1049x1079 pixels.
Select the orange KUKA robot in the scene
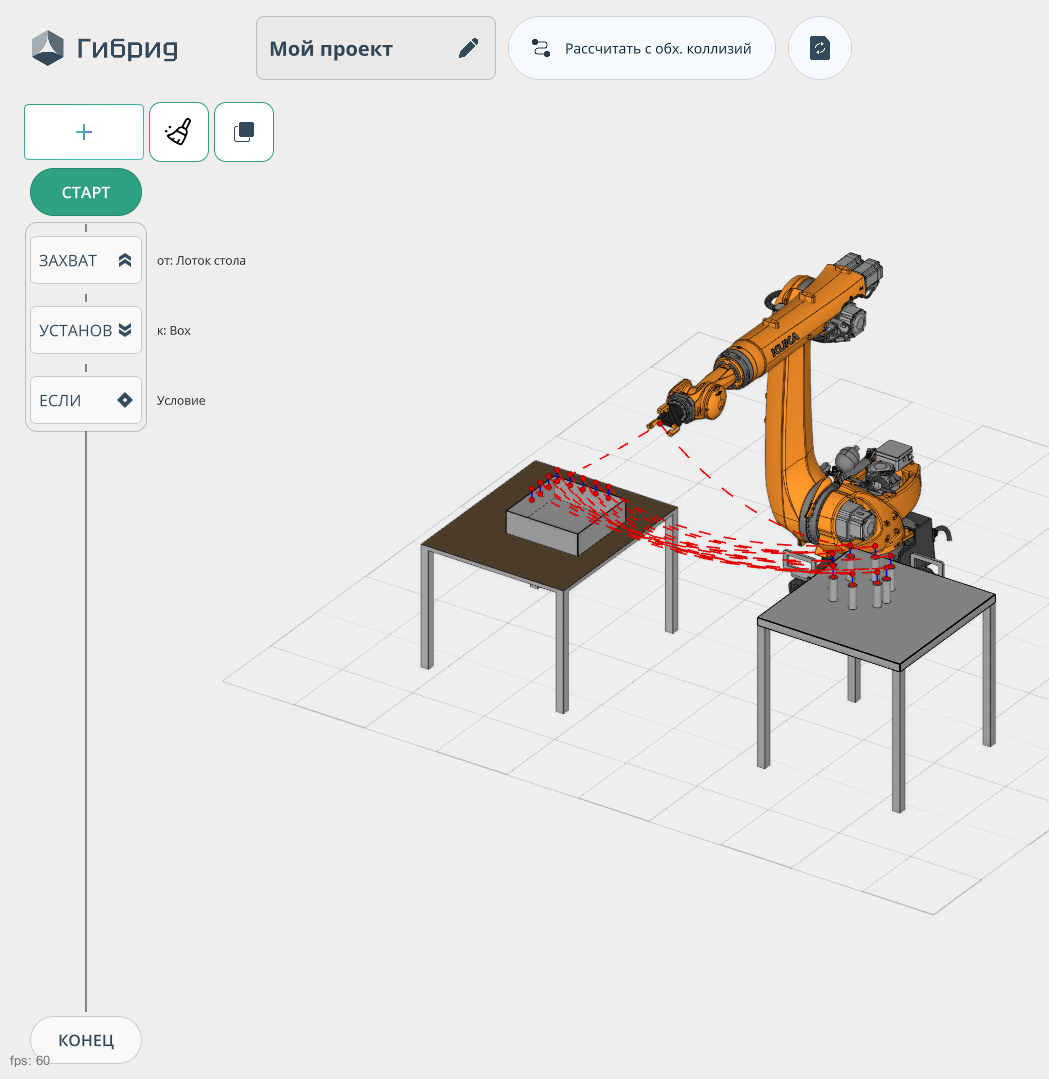(x=790, y=420)
